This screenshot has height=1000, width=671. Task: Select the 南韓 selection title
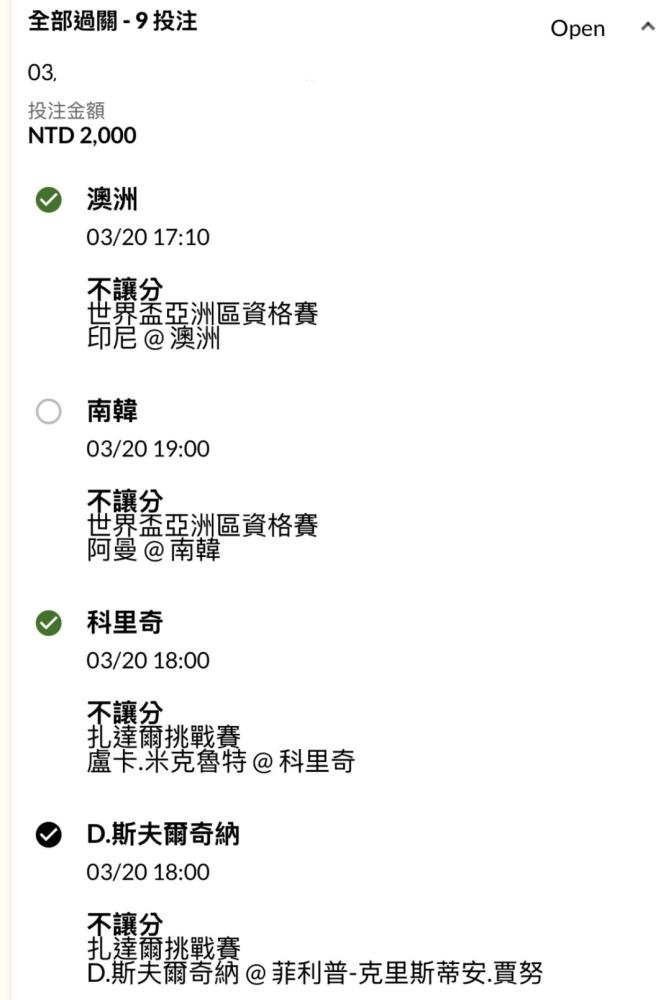pos(112,411)
